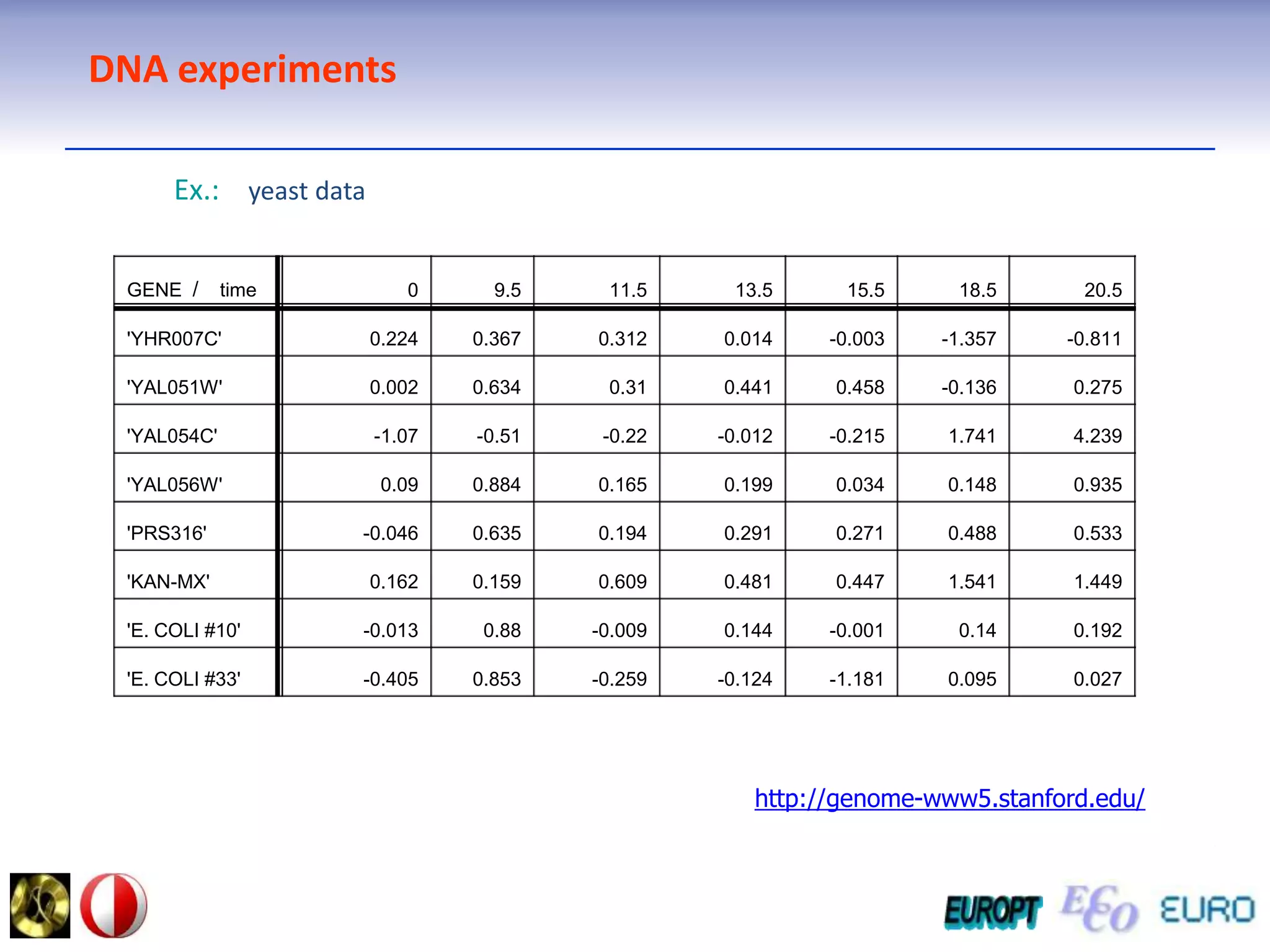Click the value 0.609 in the KAN-MX row
The width and height of the screenshot is (1270, 952).
pos(623,581)
